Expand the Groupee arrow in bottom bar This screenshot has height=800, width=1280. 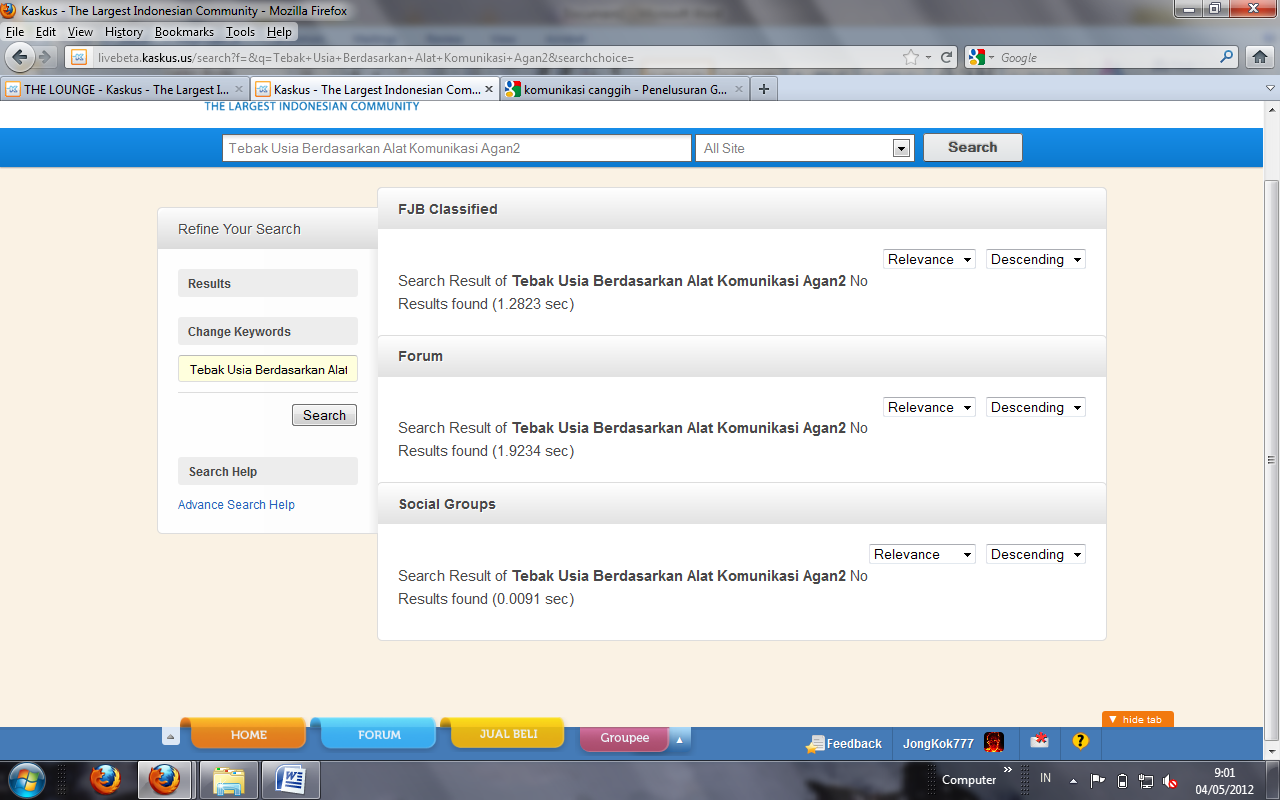pyautogui.click(x=680, y=740)
